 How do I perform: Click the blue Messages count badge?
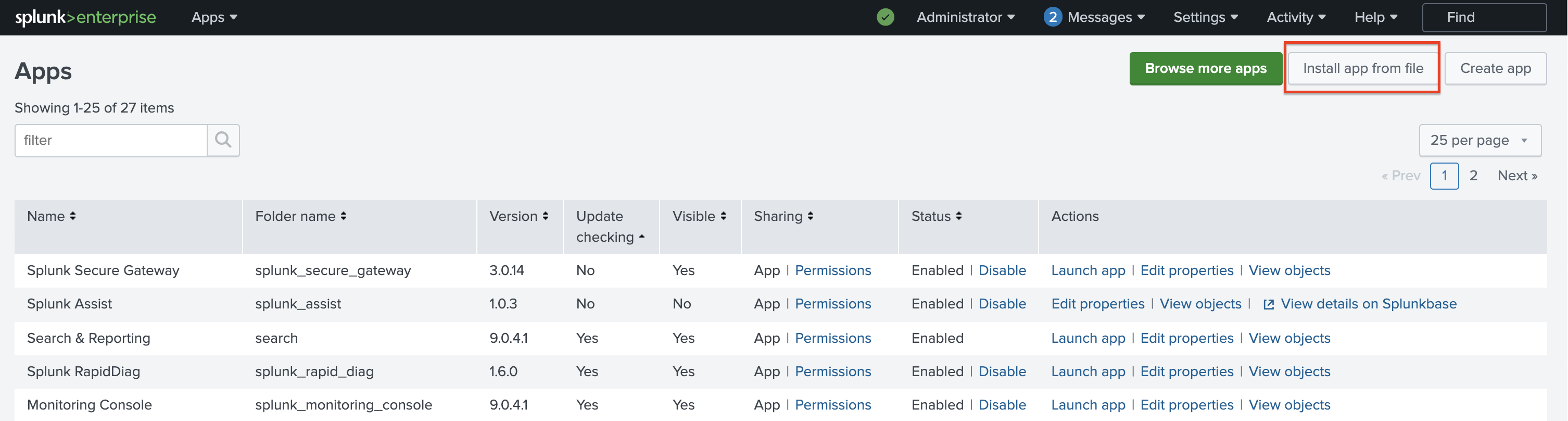(x=1053, y=17)
